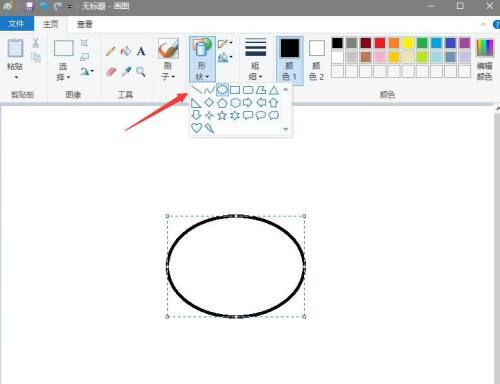
Task: Click the Redo arrow in title bar
Action: click(x=57, y=6)
